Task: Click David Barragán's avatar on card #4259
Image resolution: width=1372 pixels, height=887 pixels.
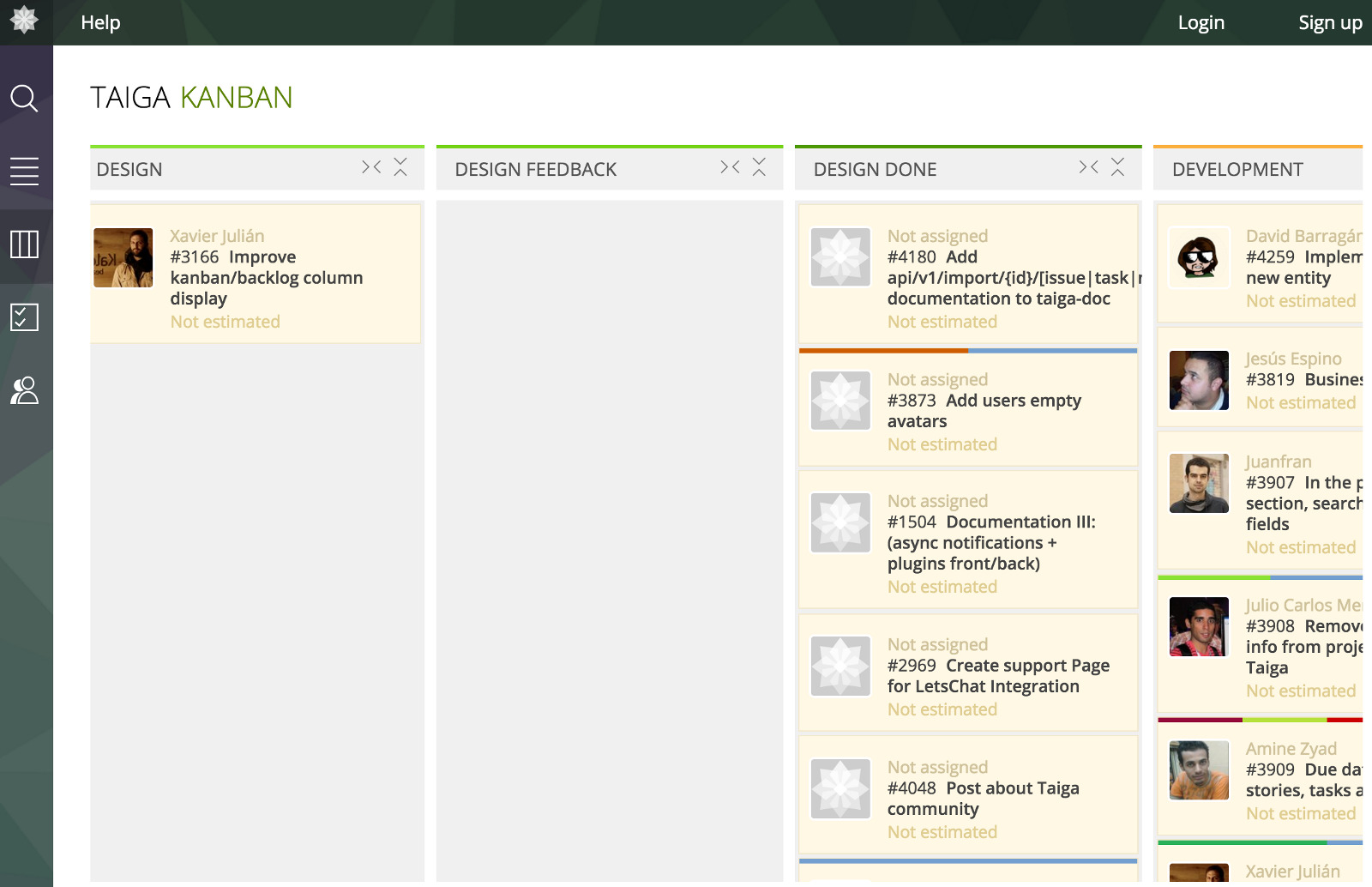Action: coord(1199,257)
